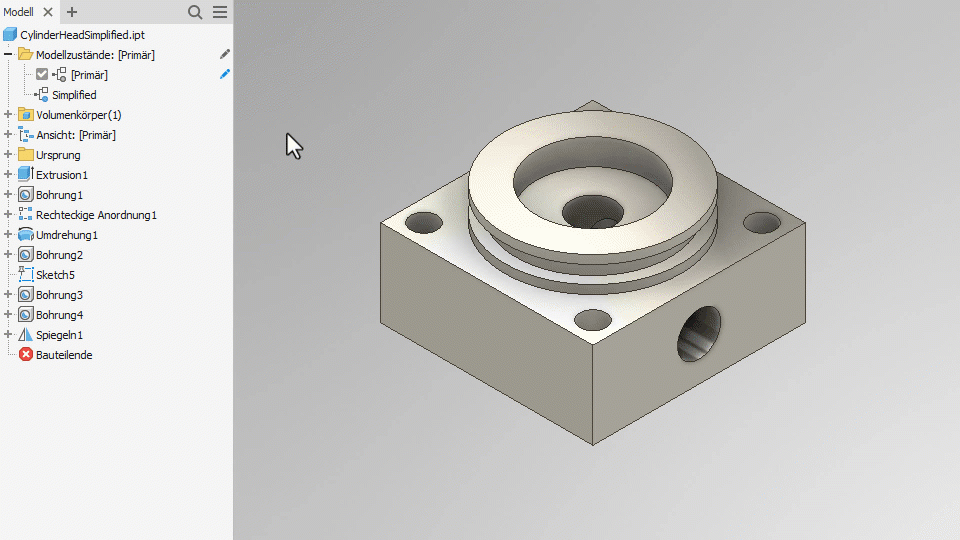
Task: Select the Bohrung3 label
Action: [x=59, y=295]
